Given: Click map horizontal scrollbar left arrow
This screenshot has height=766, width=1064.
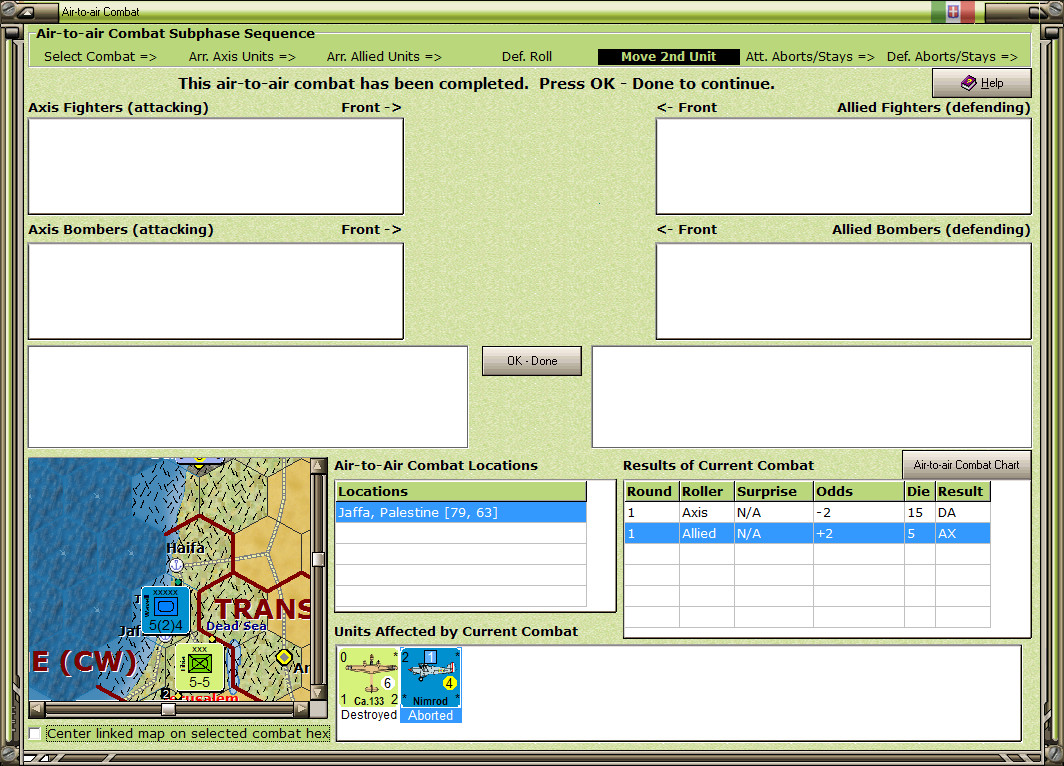Looking at the screenshot, I should (x=37, y=709).
